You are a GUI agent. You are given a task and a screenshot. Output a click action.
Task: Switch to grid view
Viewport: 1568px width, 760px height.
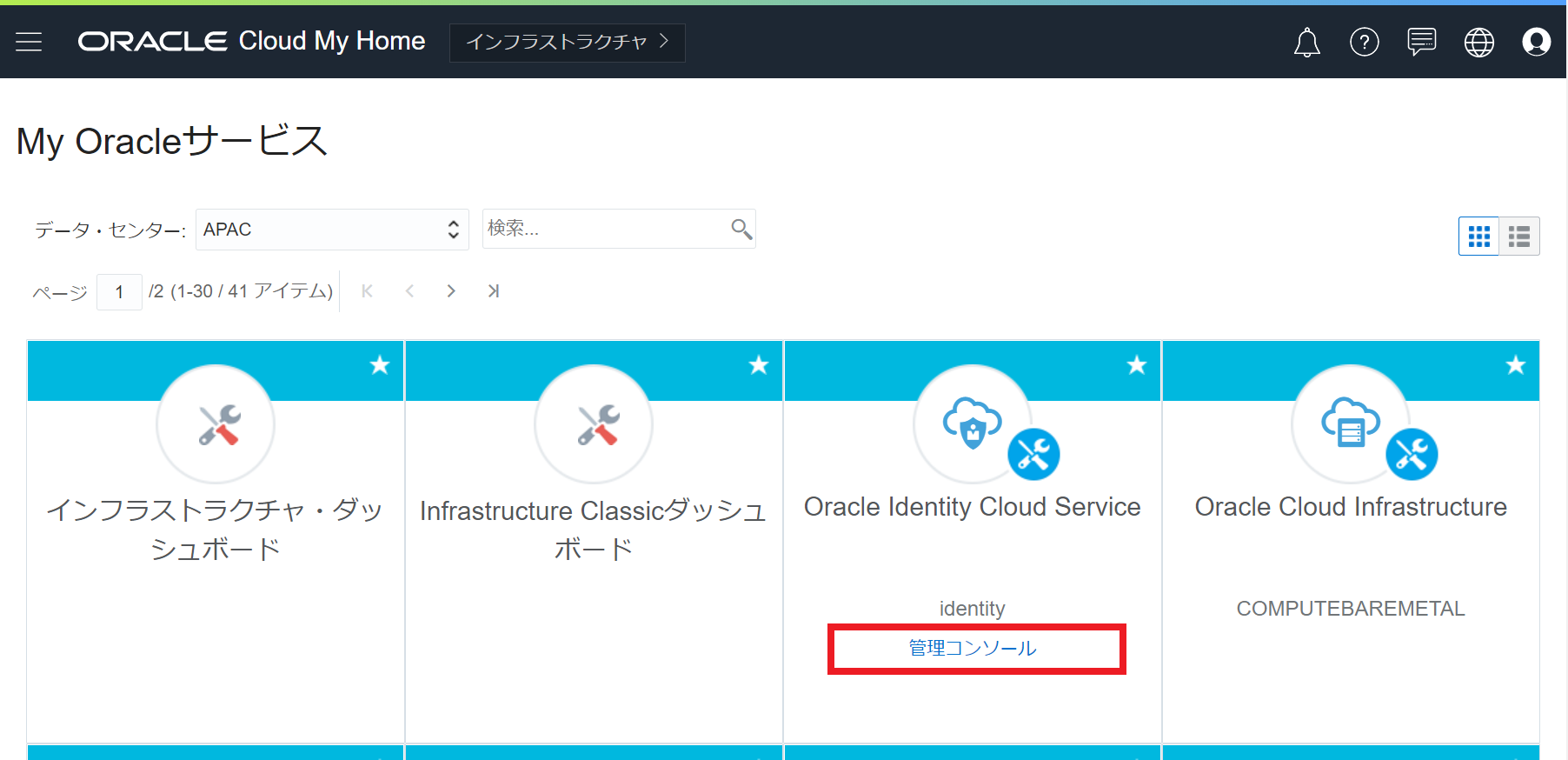click(x=1478, y=236)
